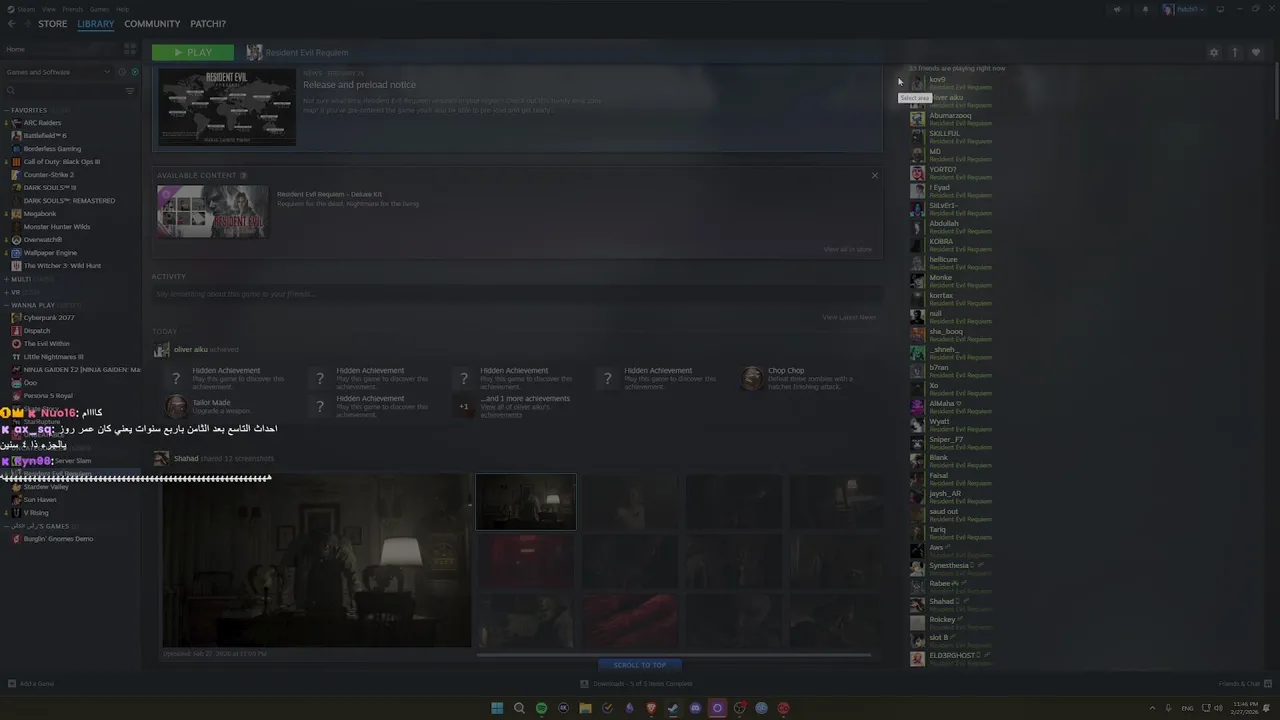Click the SCROLL TO TOP button
This screenshot has height=720, width=1280.
pyautogui.click(x=640, y=665)
